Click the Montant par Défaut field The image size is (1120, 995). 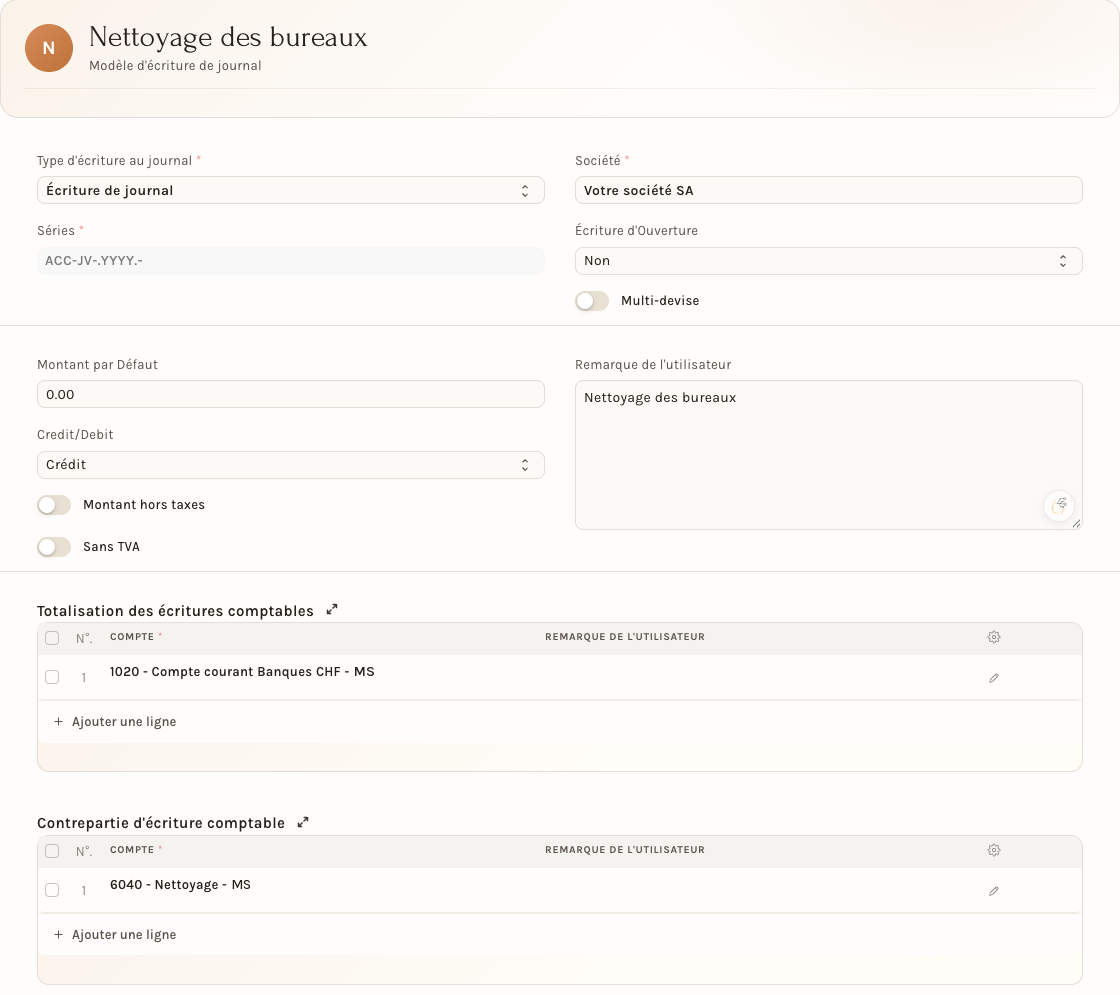tap(291, 394)
